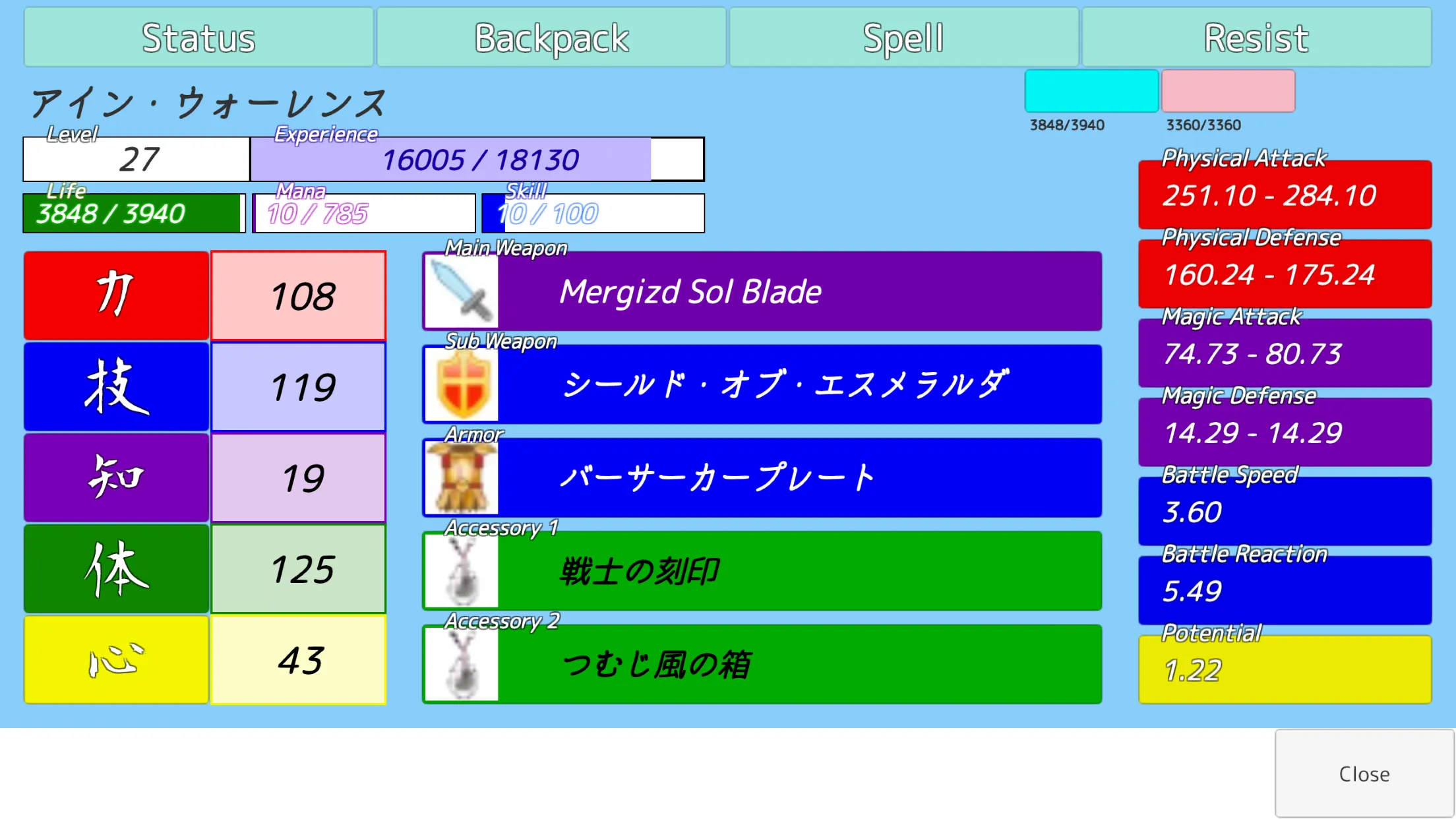Open the Status tab panel

pos(197,37)
